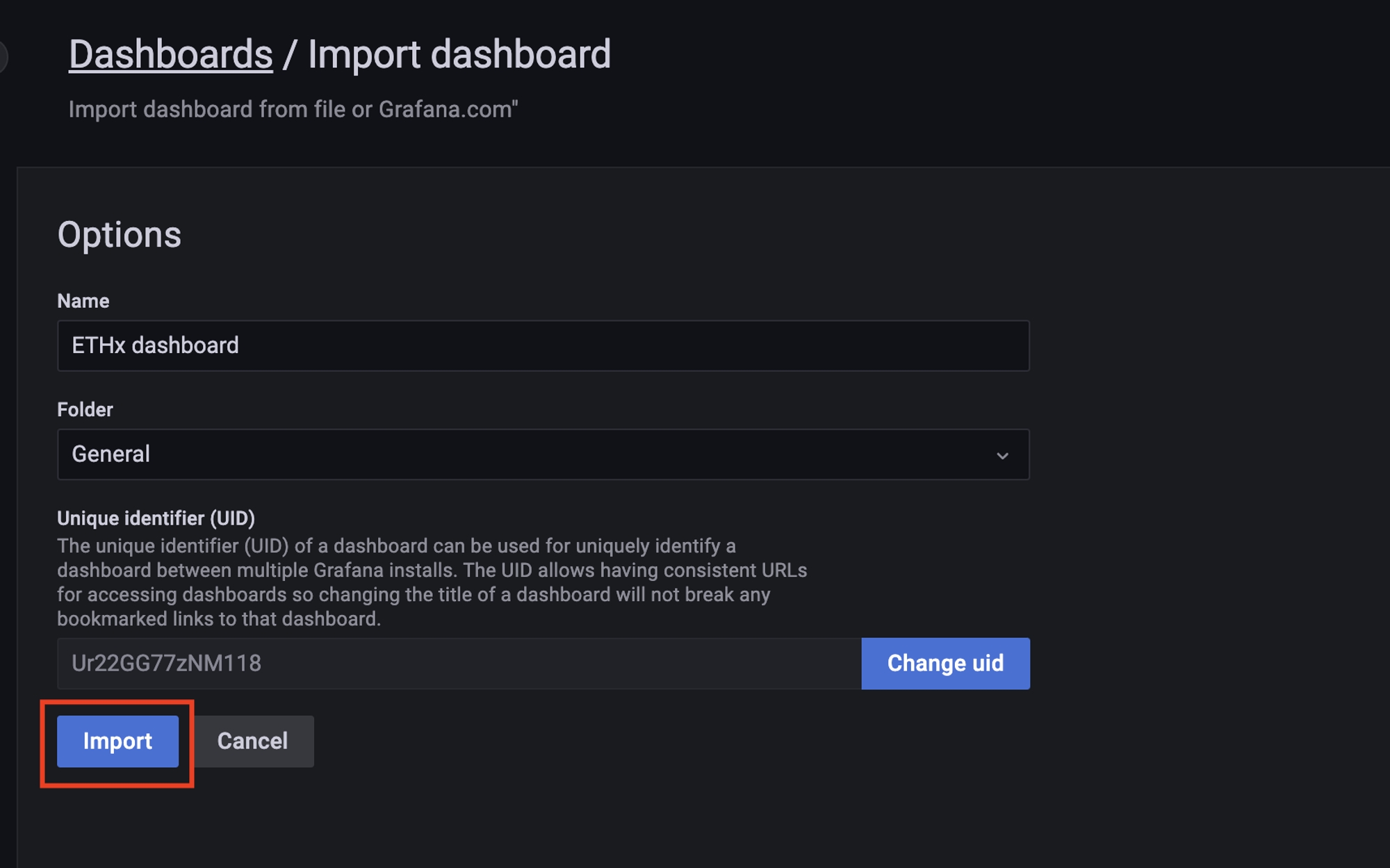The image size is (1390, 868).
Task: Click the UID field Ur22GG77zNM118
Action: pos(459,663)
